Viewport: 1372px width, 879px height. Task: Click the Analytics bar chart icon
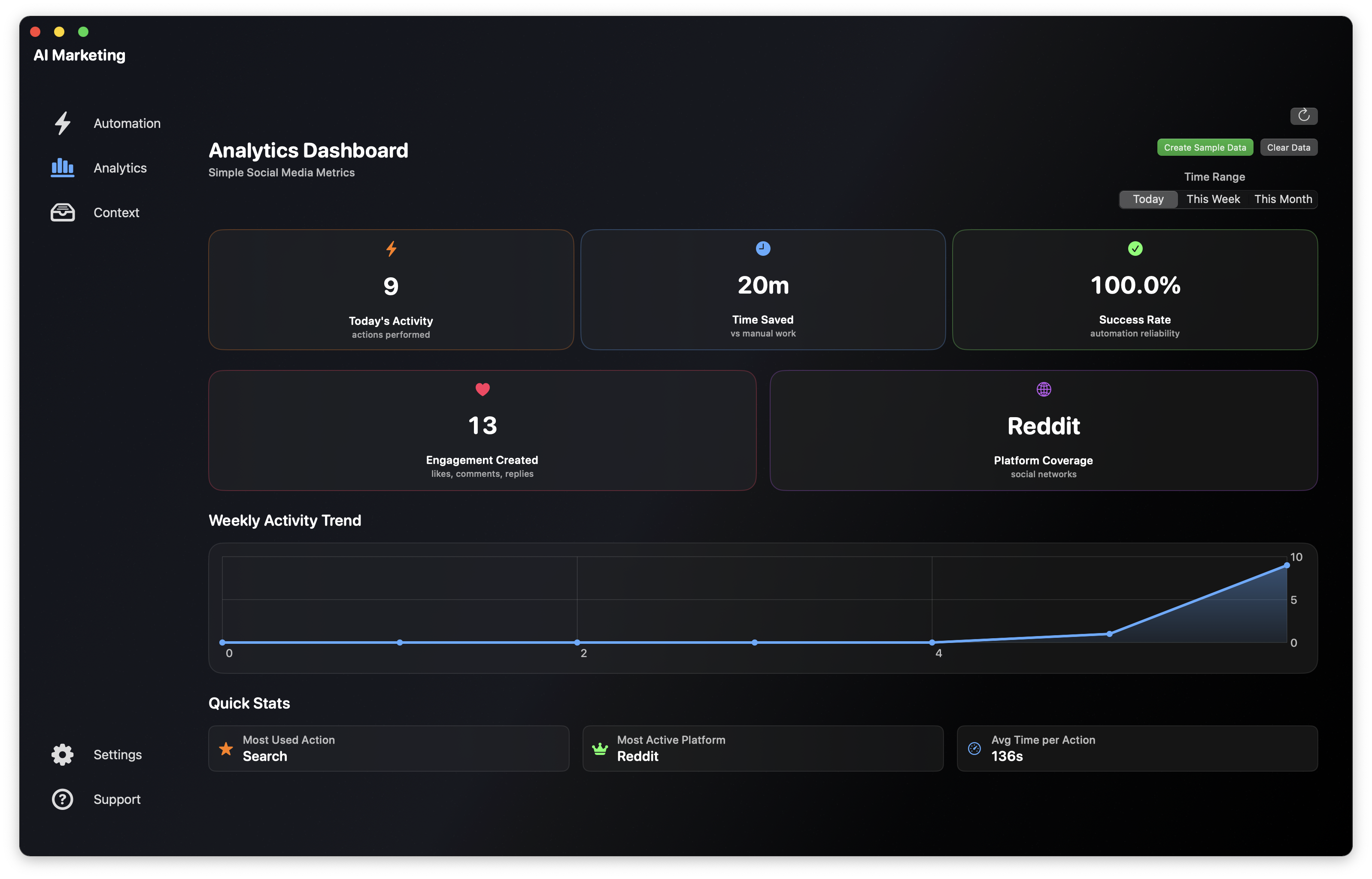pyautogui.click(x=62, y=168)
